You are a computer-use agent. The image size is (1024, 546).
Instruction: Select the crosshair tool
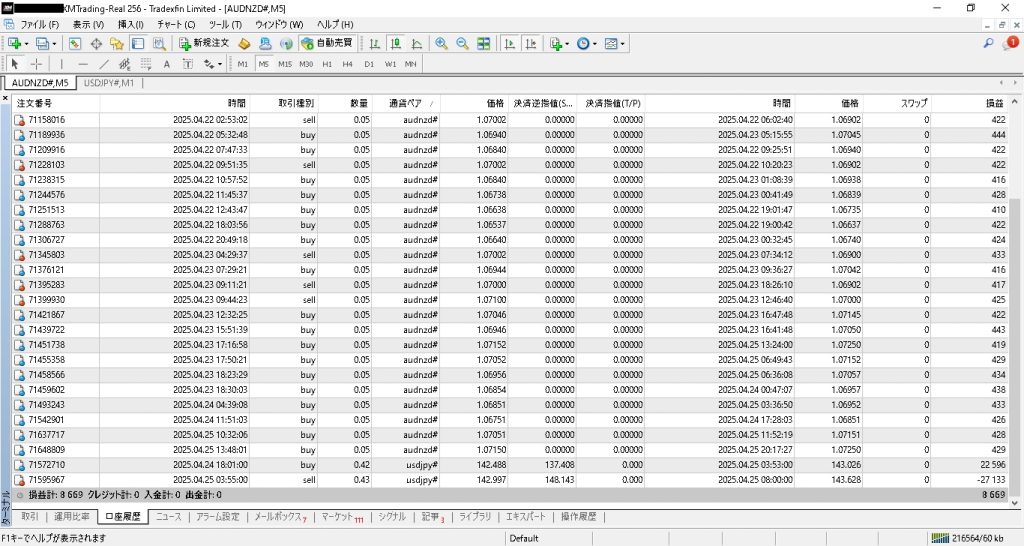(36, 64)
